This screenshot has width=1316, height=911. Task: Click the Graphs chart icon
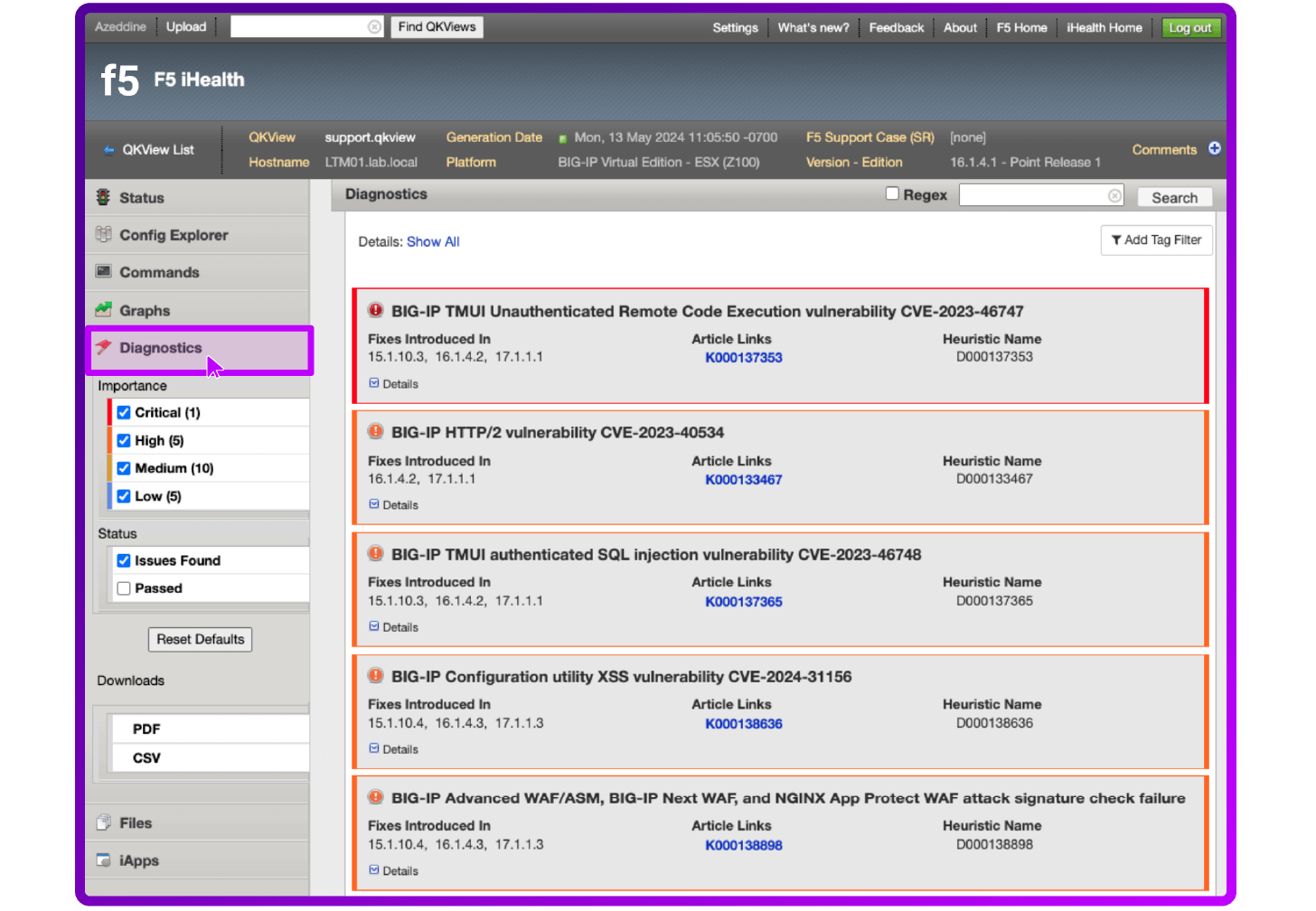(x=103, y=309)
